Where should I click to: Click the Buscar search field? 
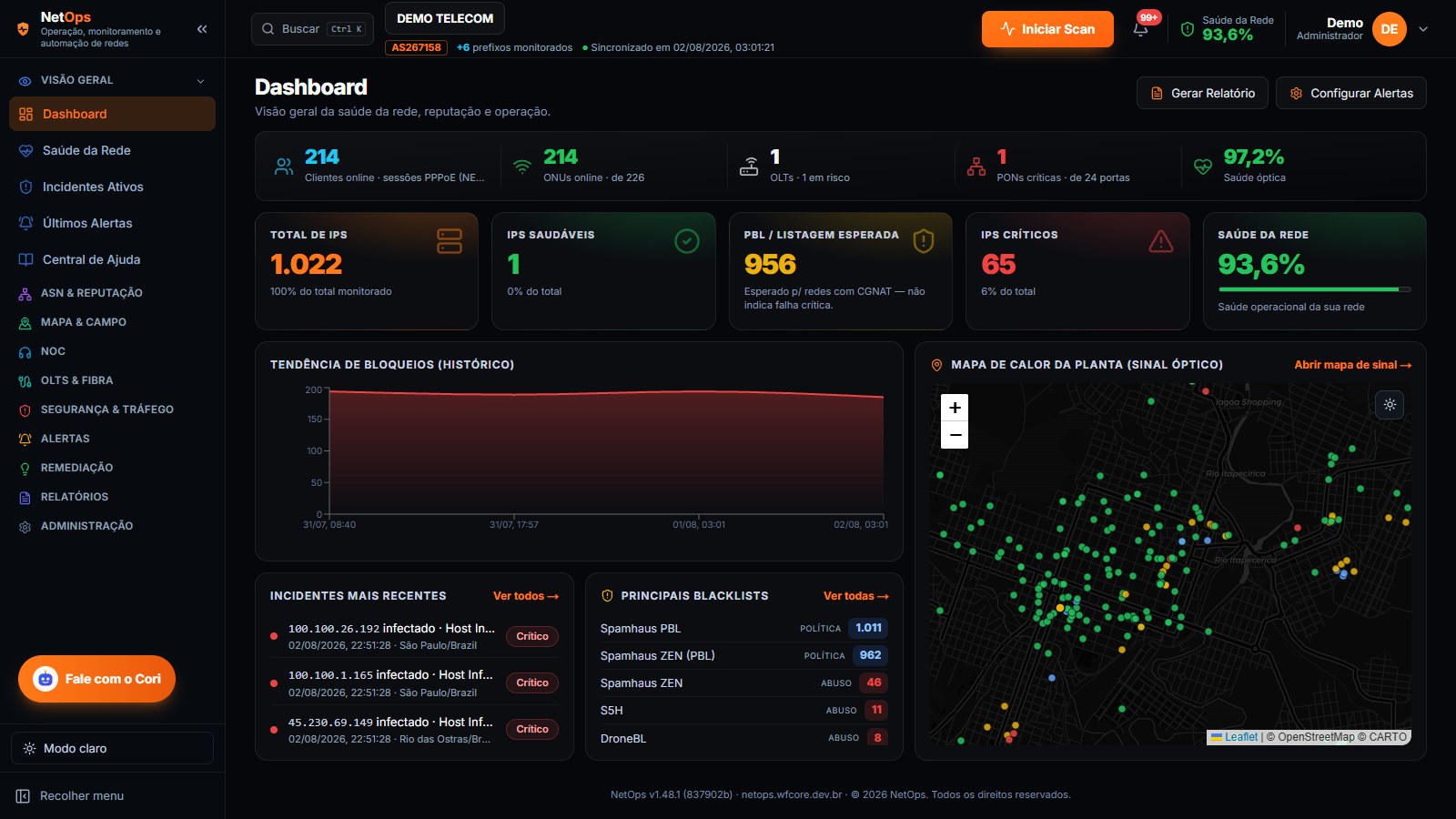(312, 29)
